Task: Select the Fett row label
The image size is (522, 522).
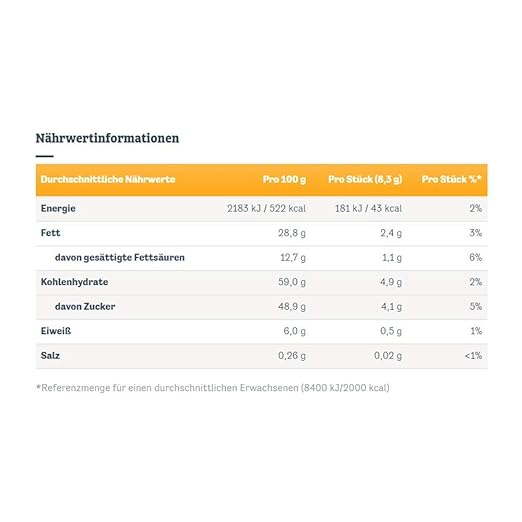Action: (x=50, y=233)
